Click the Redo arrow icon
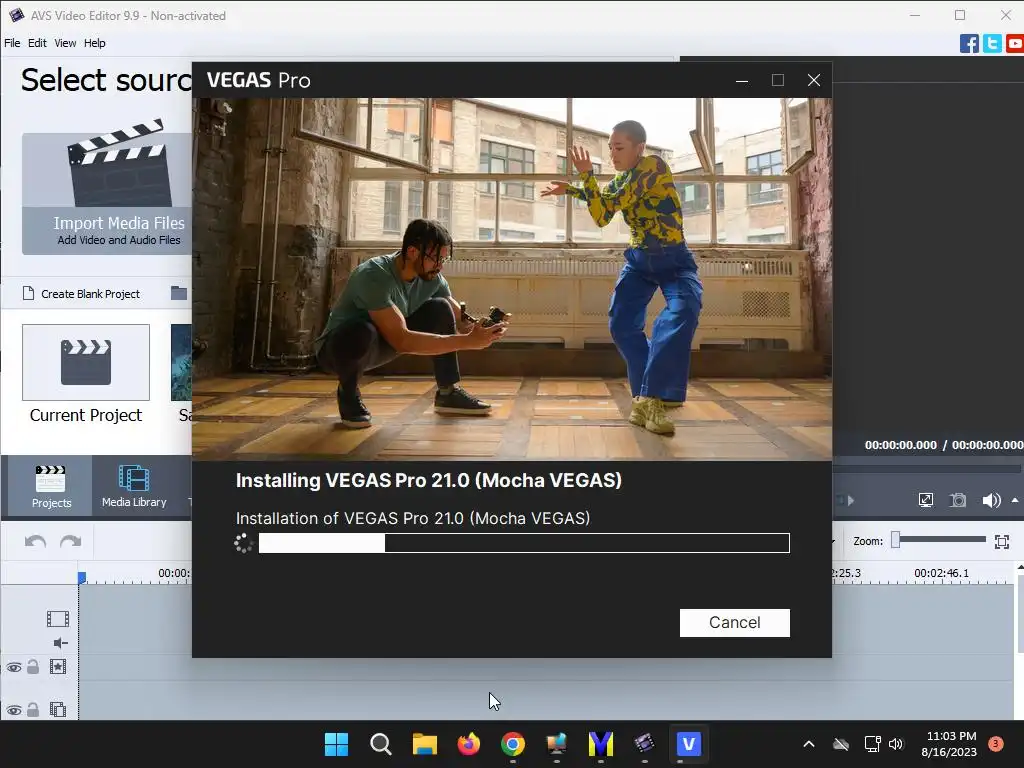 [71, 541]
